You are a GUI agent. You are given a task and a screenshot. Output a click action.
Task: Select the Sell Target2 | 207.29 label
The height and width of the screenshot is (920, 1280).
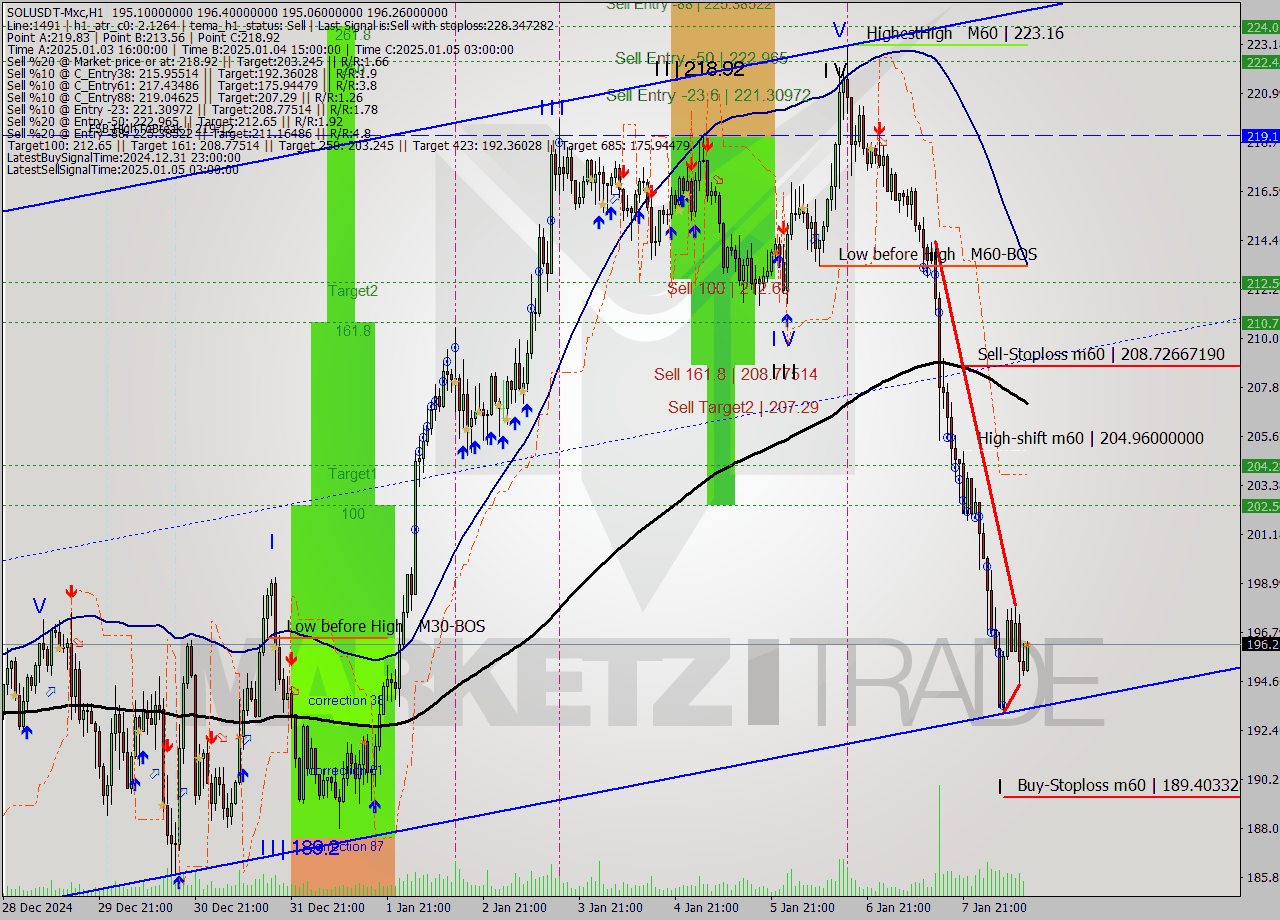pyautogui.click(x=743, y=407)
